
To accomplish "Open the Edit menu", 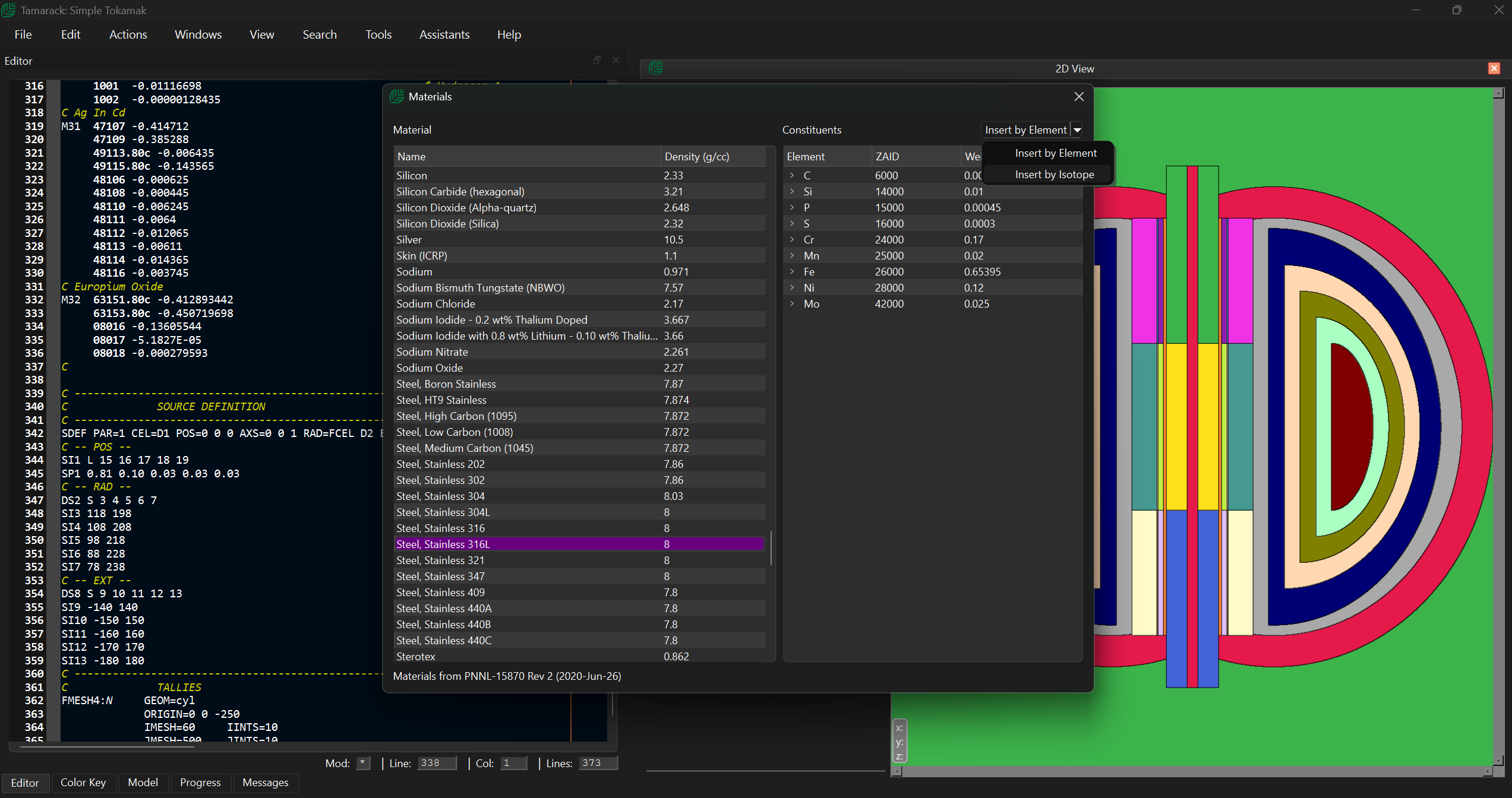I will 71,34.
